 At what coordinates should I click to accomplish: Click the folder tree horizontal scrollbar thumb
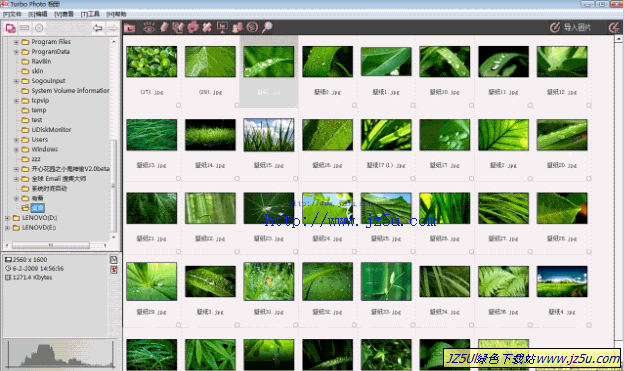[51, 245]
